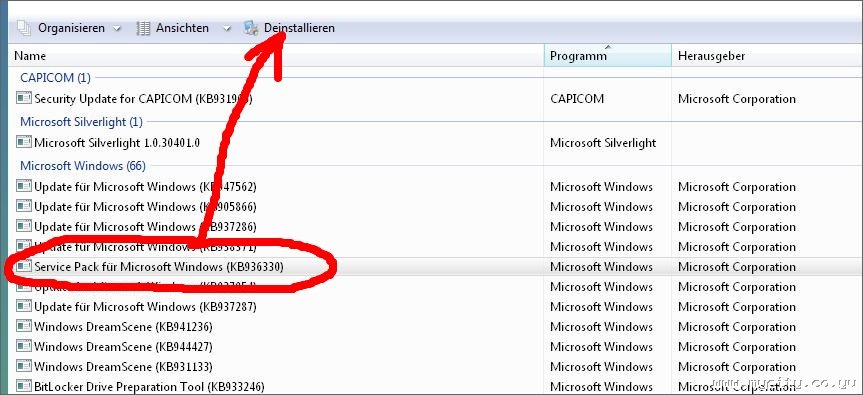Viewport: 863px width, 395px height.
Task: Click icon next to Microsoft Silverlight 1.0.30401.0
Action: [x=24, y=142]
